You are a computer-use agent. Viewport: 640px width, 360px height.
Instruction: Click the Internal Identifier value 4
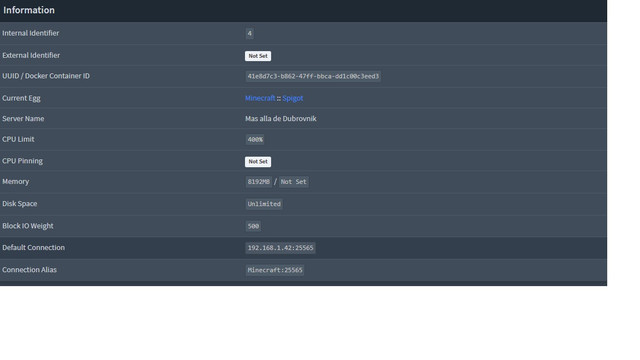tap(249, 33)
